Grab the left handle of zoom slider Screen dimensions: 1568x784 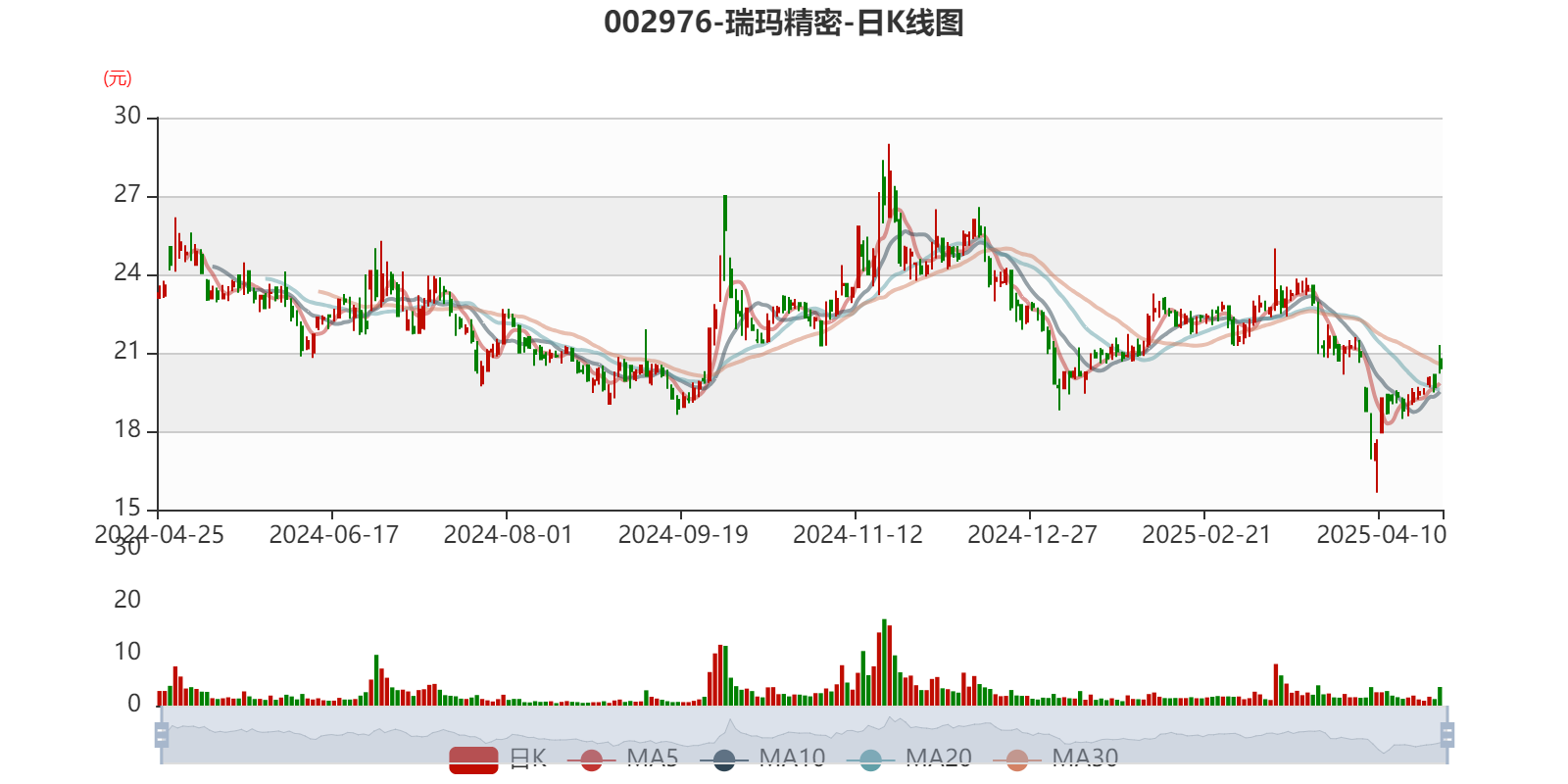[162, 735]
